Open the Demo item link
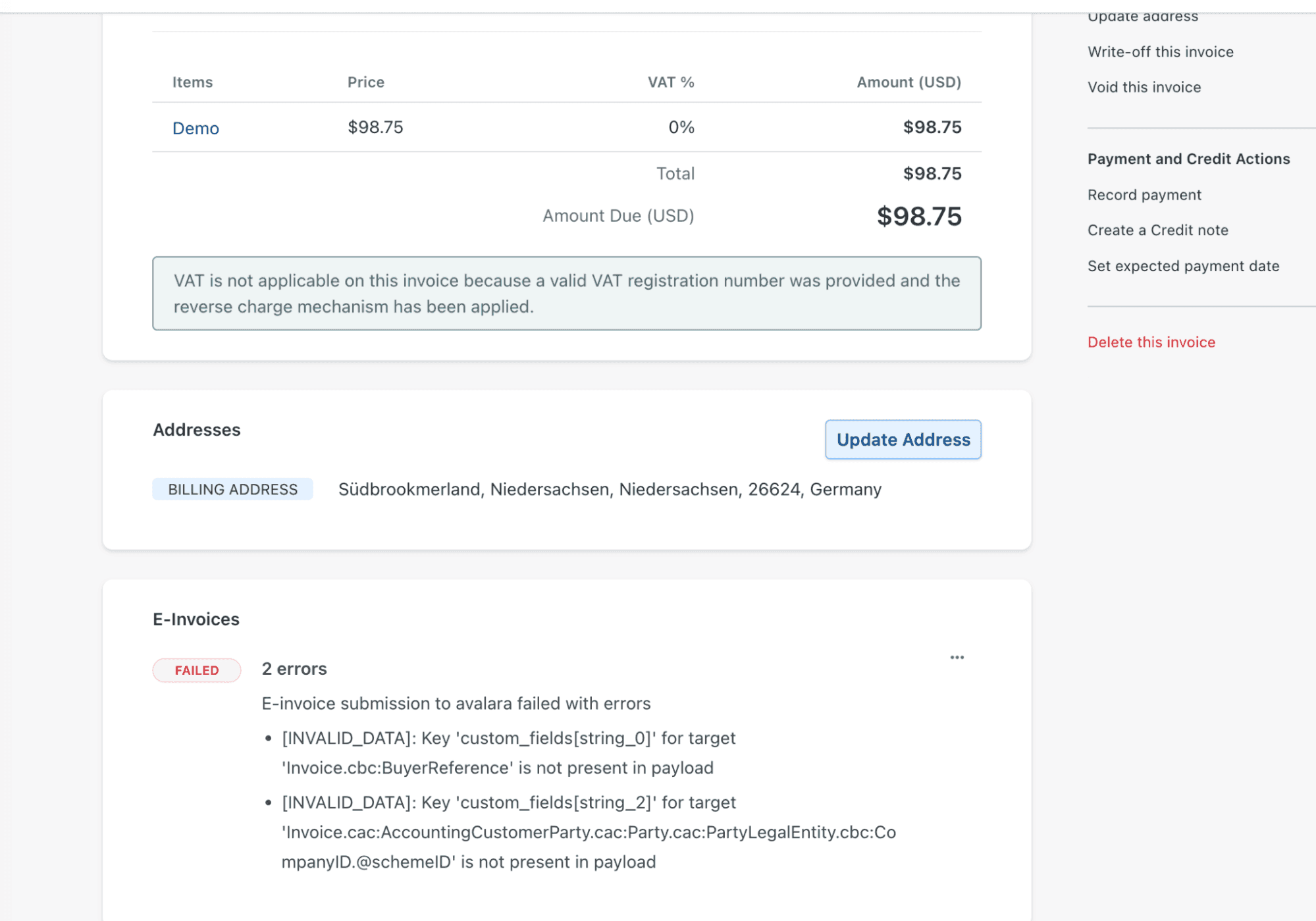 tap(196, 128)
